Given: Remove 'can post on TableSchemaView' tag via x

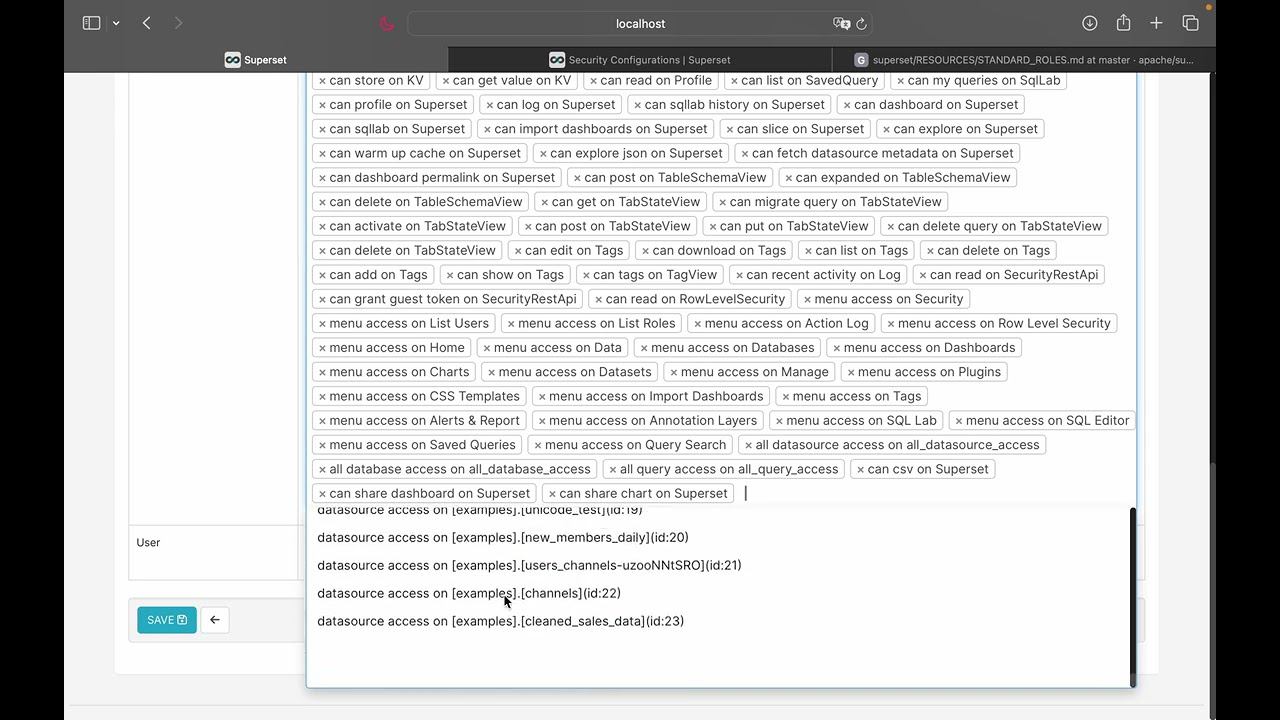Looking at the screenshot, I should point(577,178).
